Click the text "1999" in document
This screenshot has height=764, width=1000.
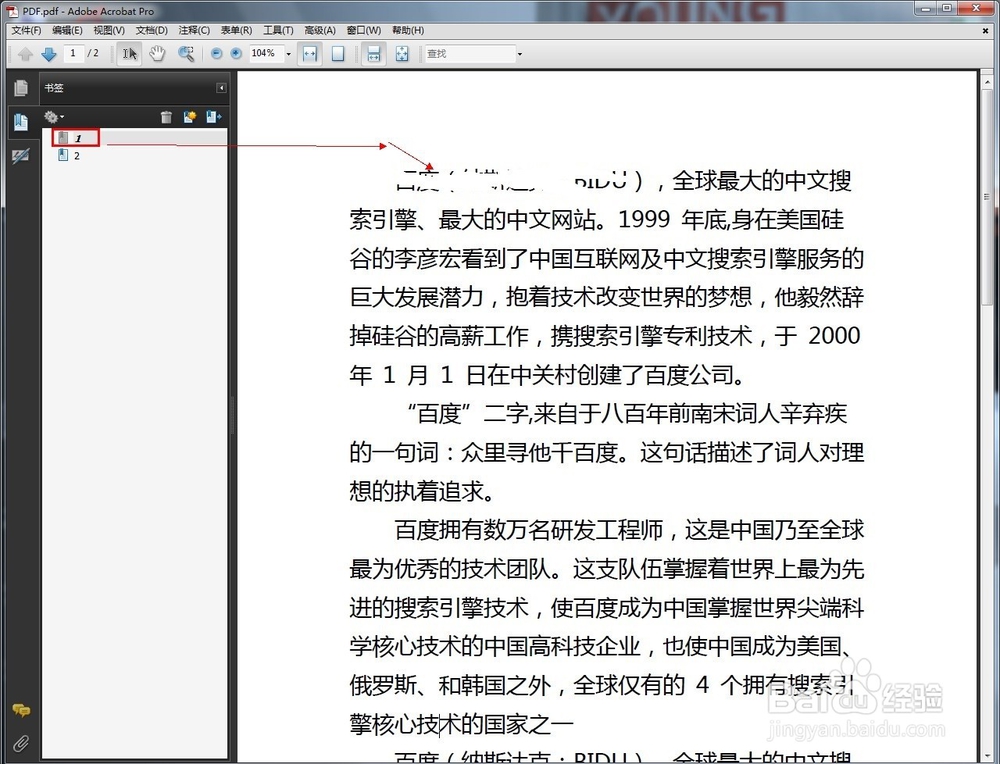click(x=644, y=219)
